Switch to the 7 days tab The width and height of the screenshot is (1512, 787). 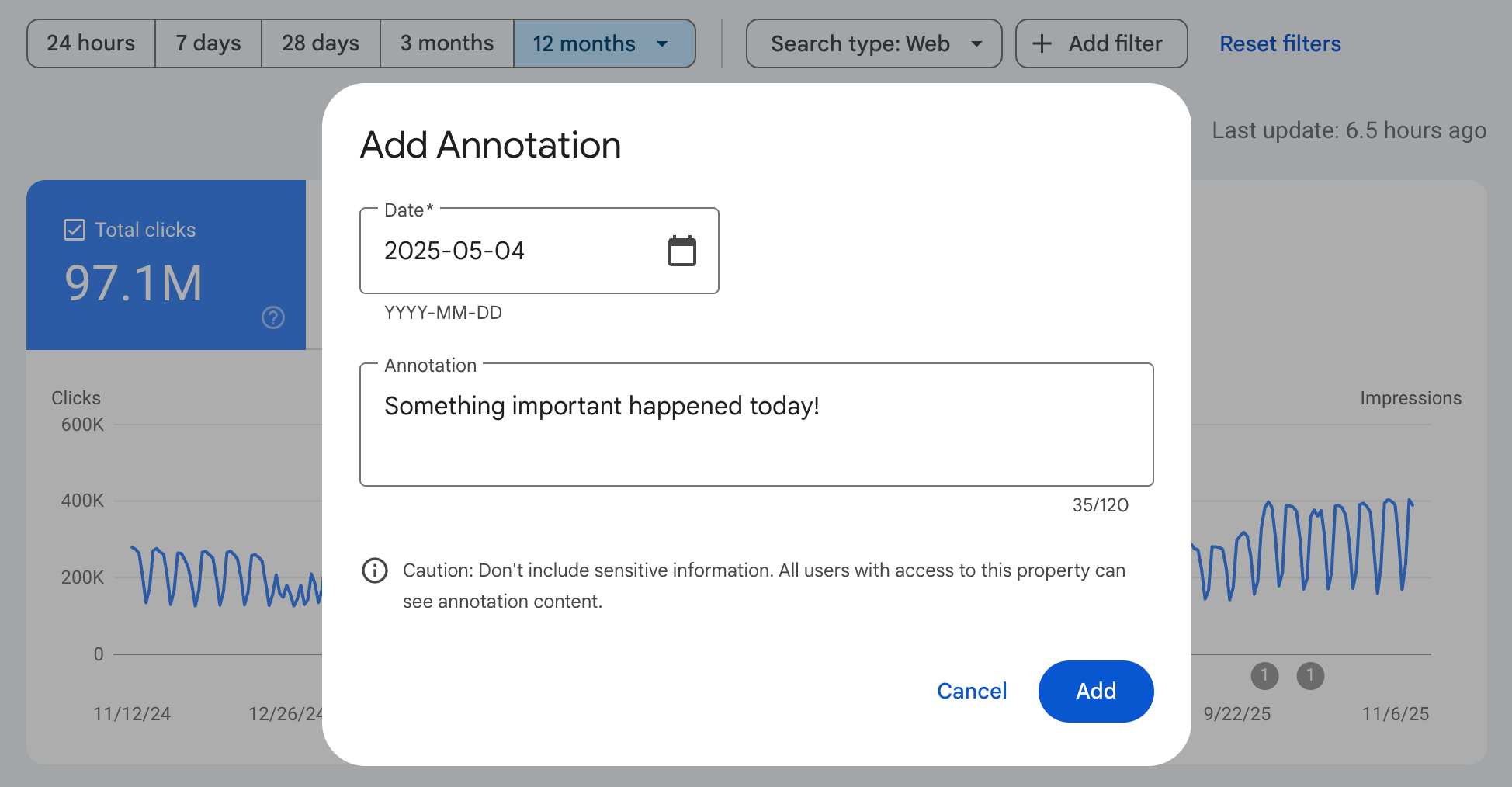click(208, 43)
